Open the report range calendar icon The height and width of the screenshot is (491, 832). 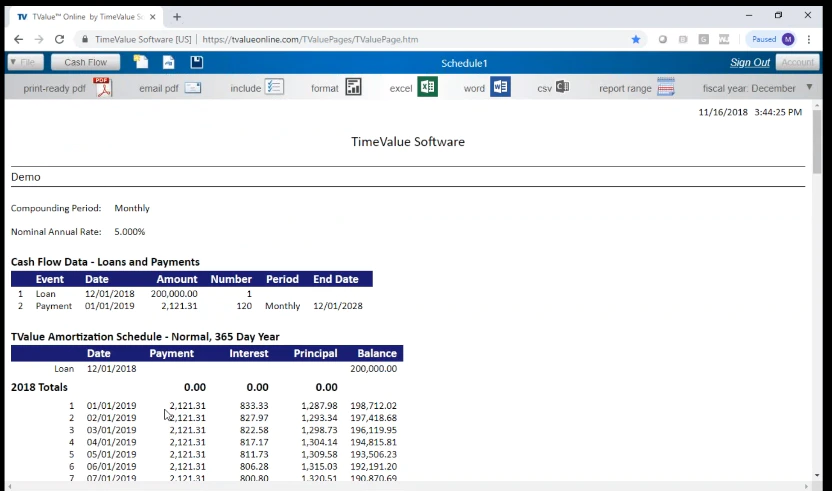point(665,87)
